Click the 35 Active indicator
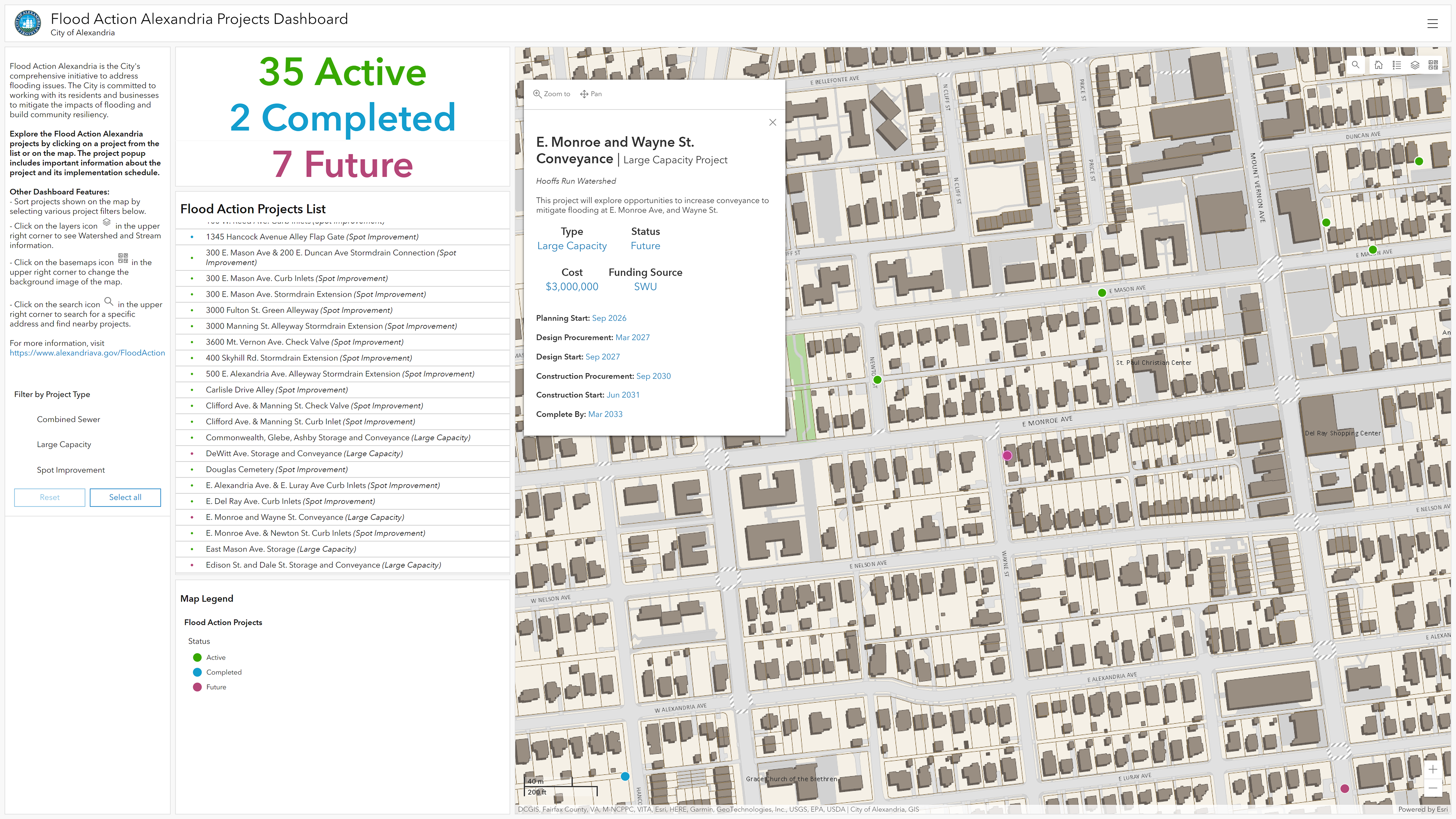Screen dimensions: 1456x819 pyautogui.click(x=342, y=72)
